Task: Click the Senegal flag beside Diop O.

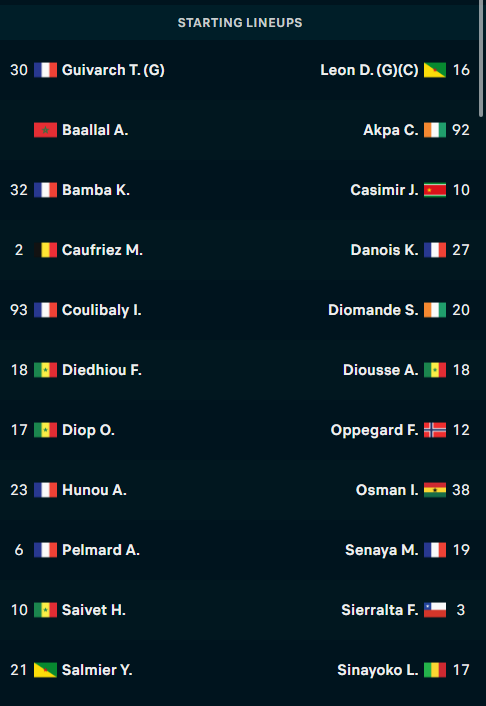Action: tap(45, 430)
